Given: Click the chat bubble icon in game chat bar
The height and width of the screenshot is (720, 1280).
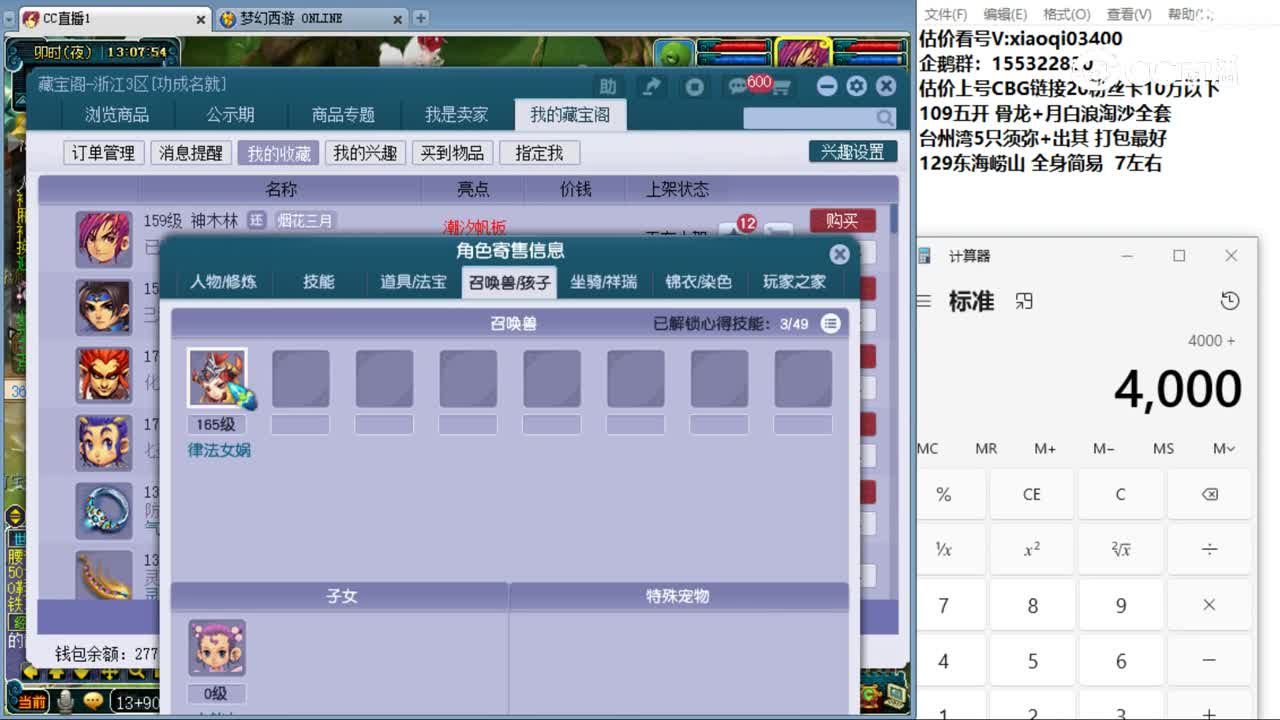Looking at the screenshot, I should (x=93, y=701).
